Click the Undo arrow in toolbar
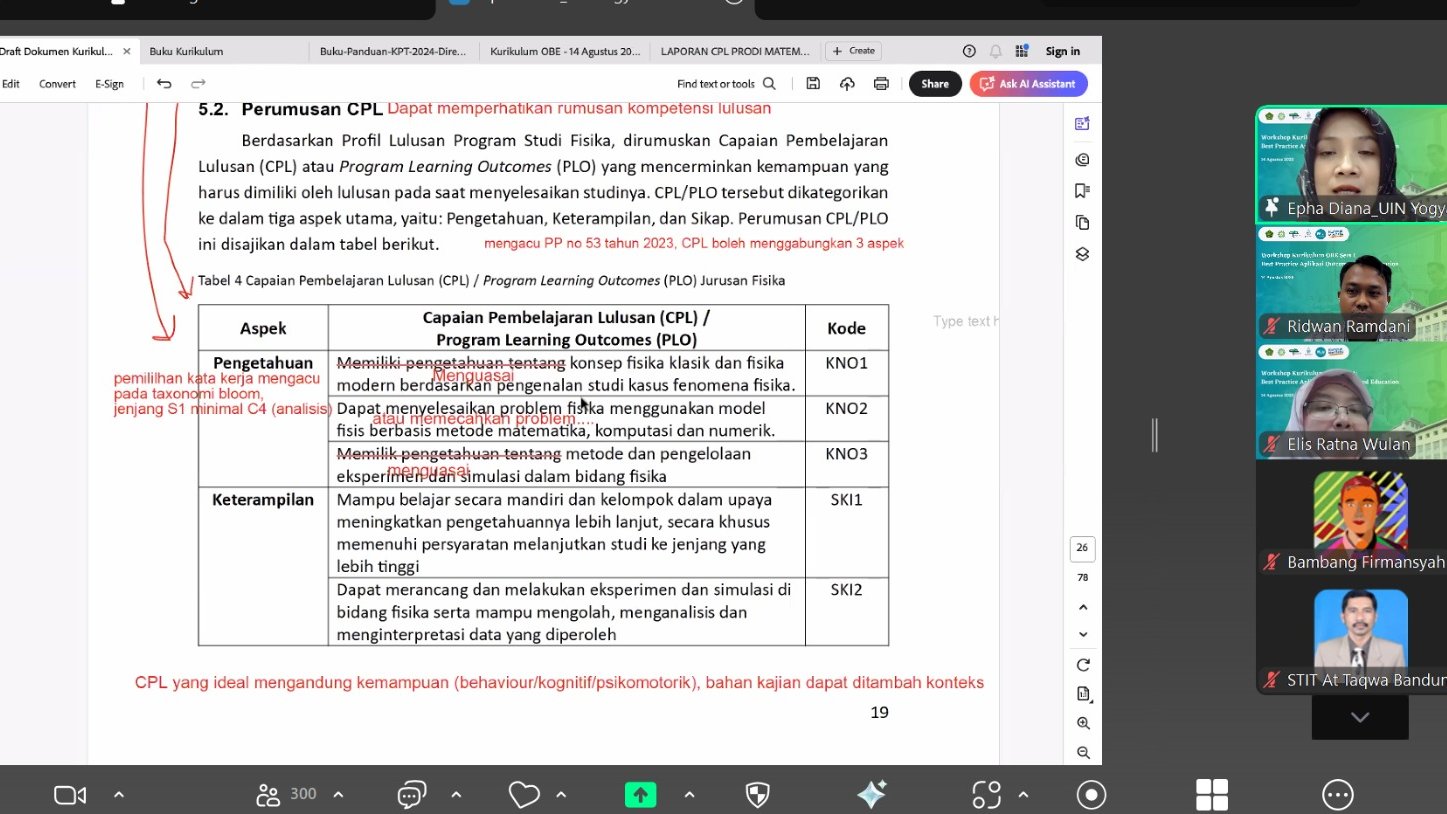This screenshot has height=814, width=1447. click(164, 84)
